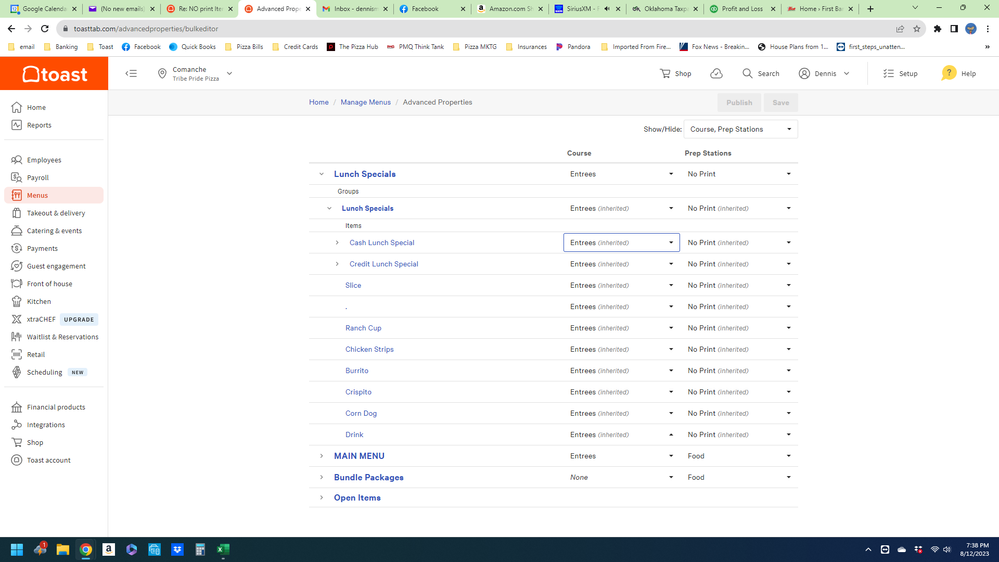Viewport: 999px width, 562px height.
Task: Open the Course dropdown for Cash Lunch Special
Action: tap(621, 243)
